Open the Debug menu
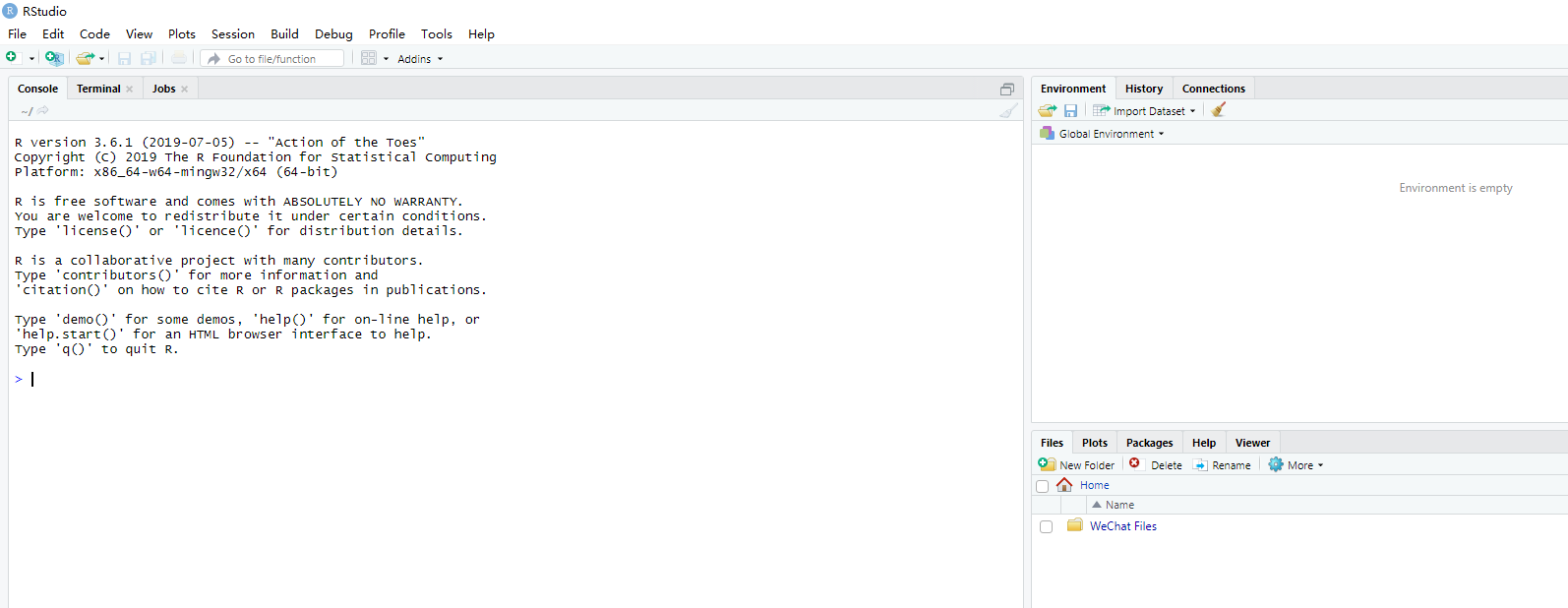 (x=333, y=33)
